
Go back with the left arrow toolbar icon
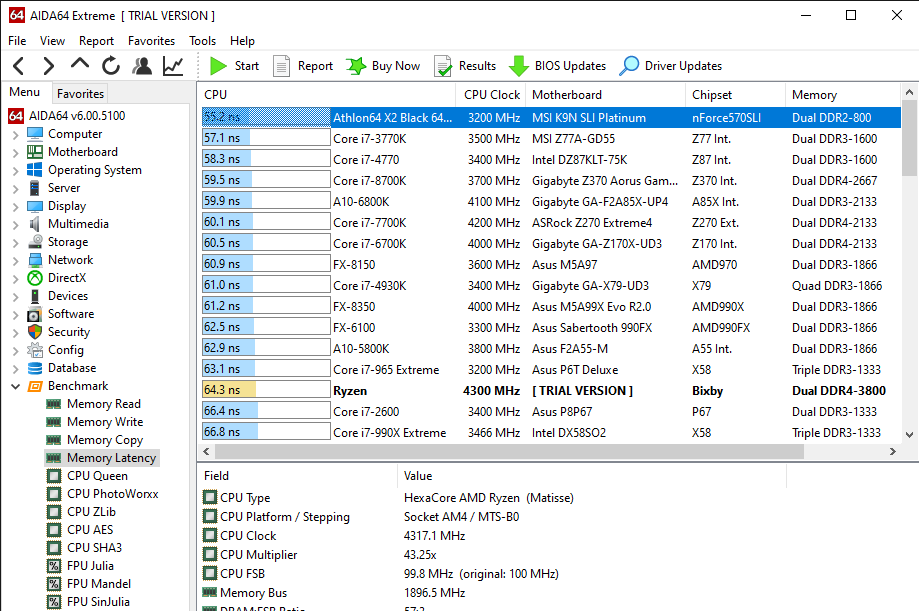pos(18,66)
